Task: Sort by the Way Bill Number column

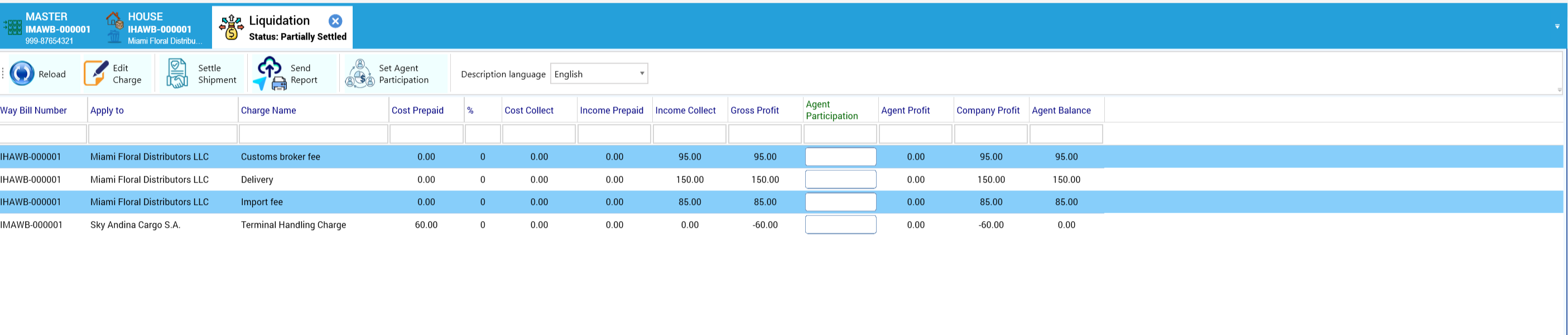Action: (34, 110)
